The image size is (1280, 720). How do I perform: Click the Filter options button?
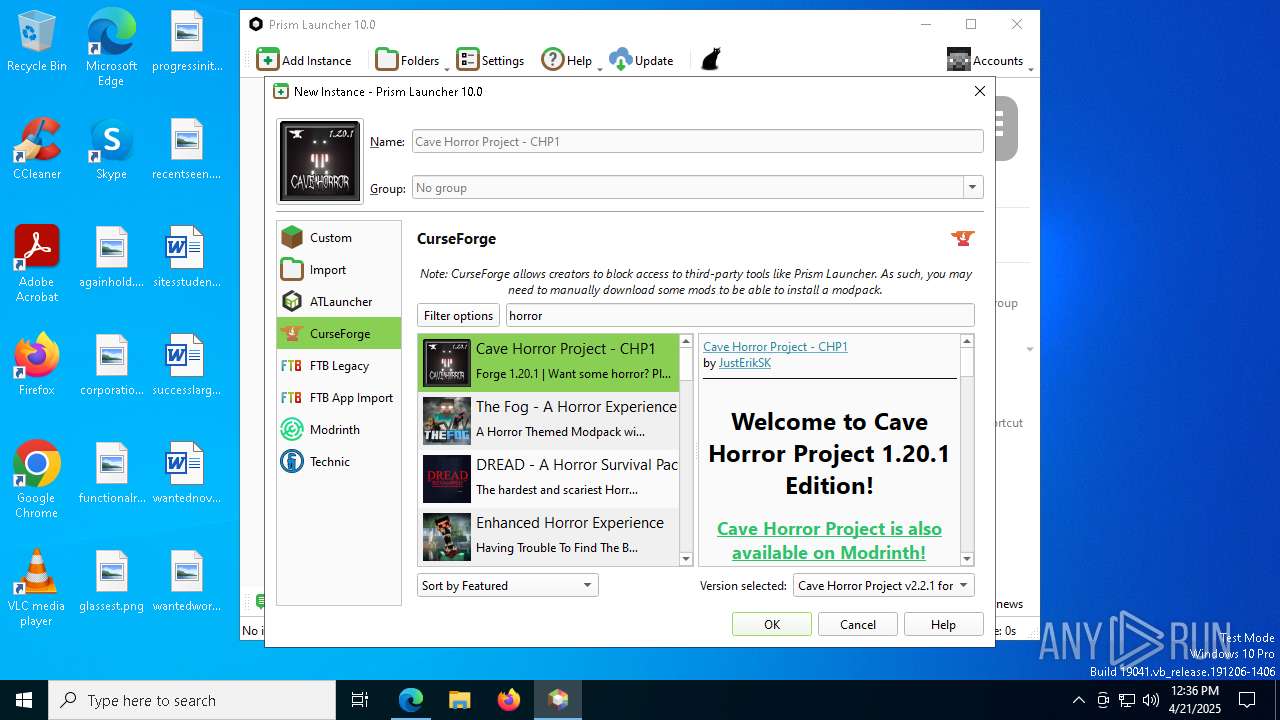(458, 315)
